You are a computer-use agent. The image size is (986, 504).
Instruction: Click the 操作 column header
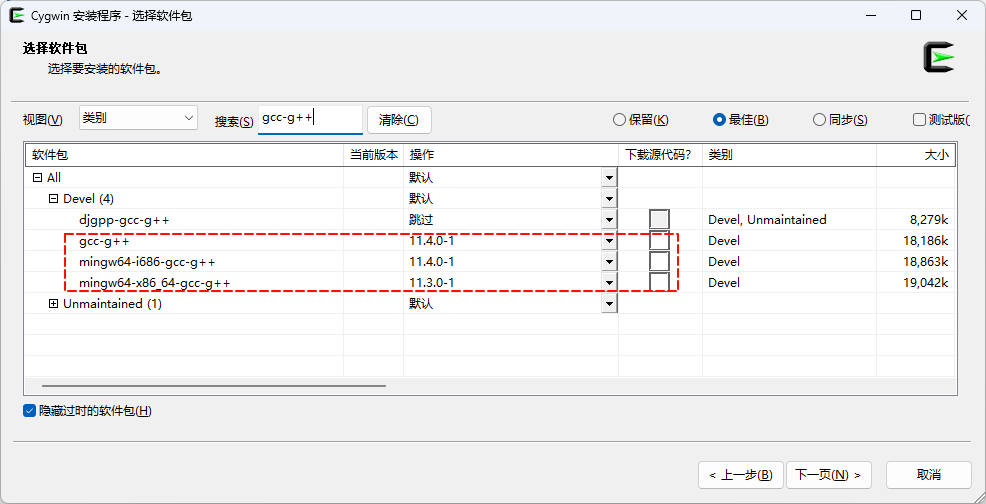point(511,155)
